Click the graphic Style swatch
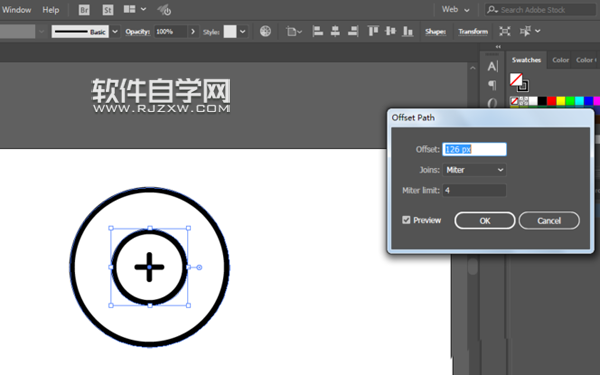The image size is (600, 375). 230,32
